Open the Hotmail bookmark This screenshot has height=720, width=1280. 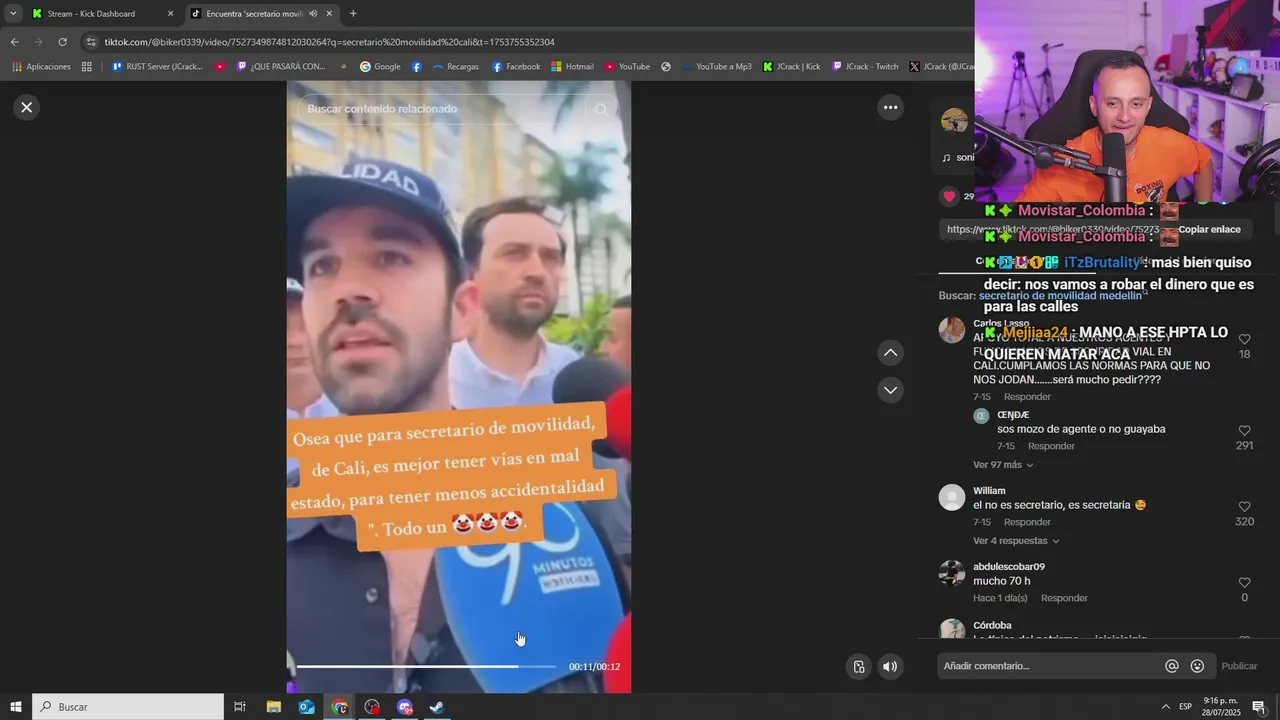[572, 67]
